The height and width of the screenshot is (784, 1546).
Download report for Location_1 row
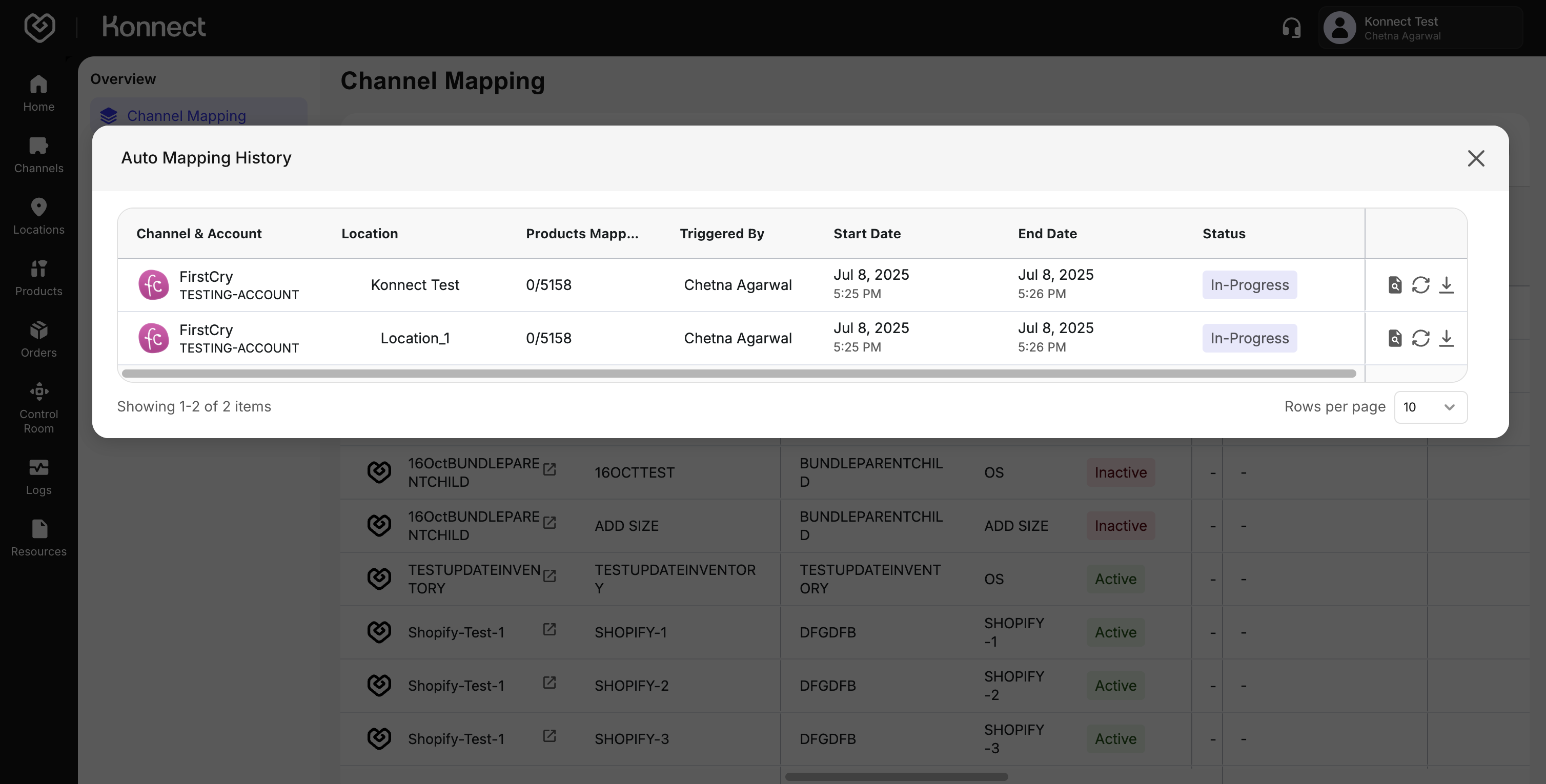pos(1447,338)
